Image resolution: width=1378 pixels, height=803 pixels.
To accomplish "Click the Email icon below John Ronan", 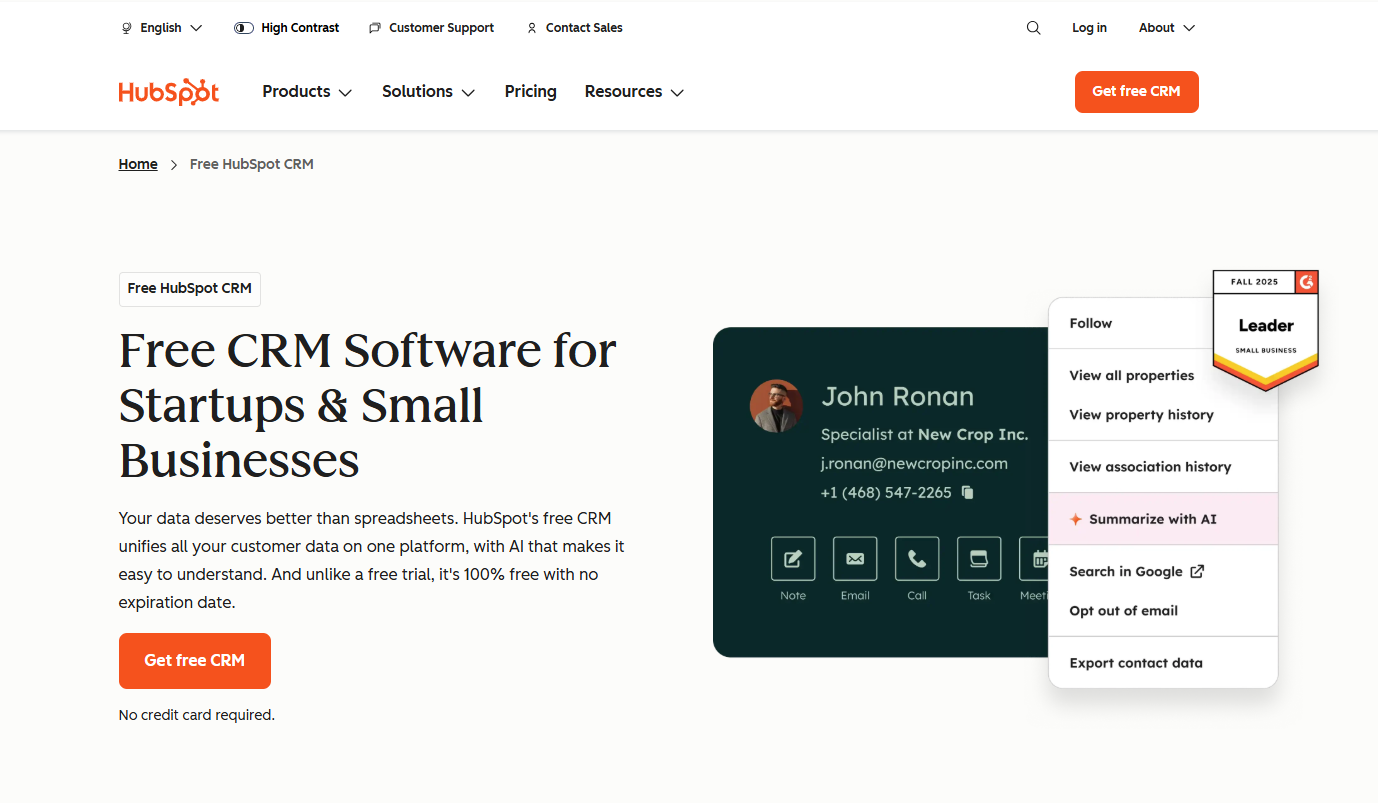I will pyautogui.click(x=854, y=559).
